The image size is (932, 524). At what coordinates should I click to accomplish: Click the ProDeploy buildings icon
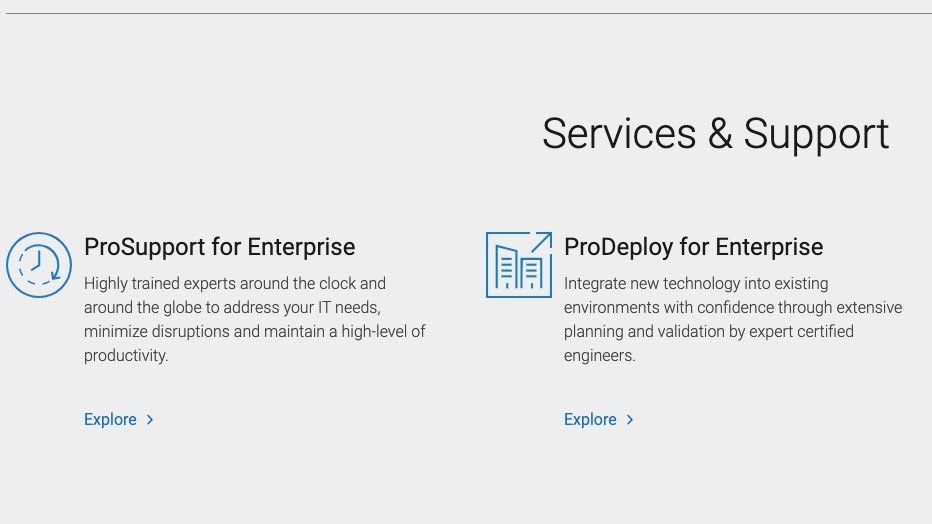518,265
